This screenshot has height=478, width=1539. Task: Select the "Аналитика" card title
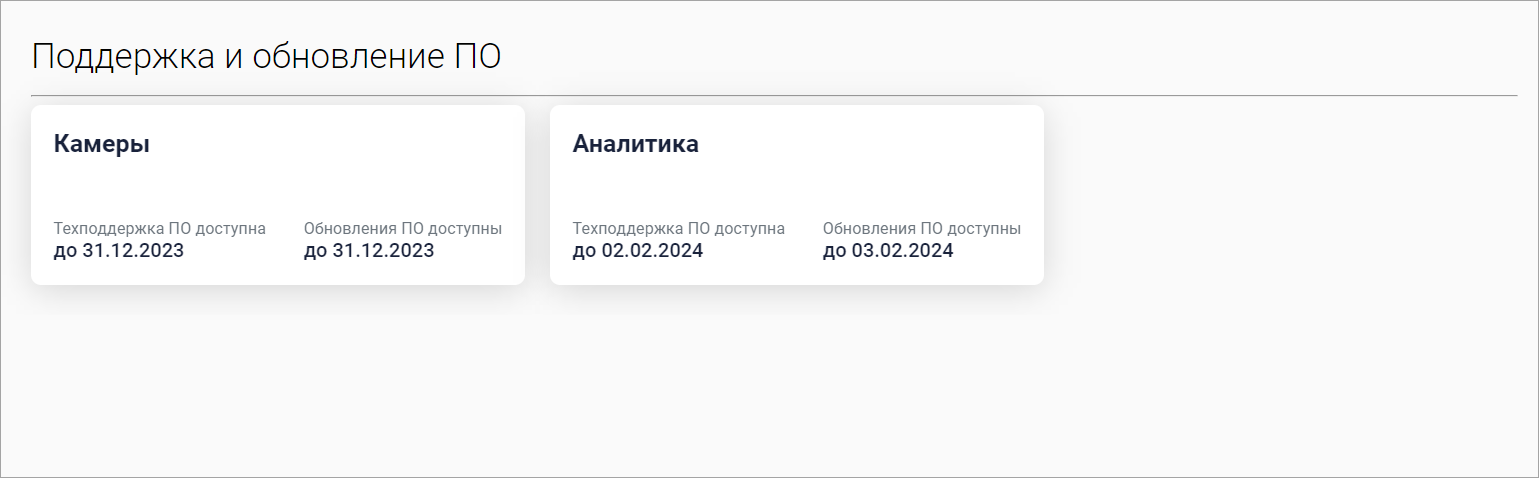[635, 144]
